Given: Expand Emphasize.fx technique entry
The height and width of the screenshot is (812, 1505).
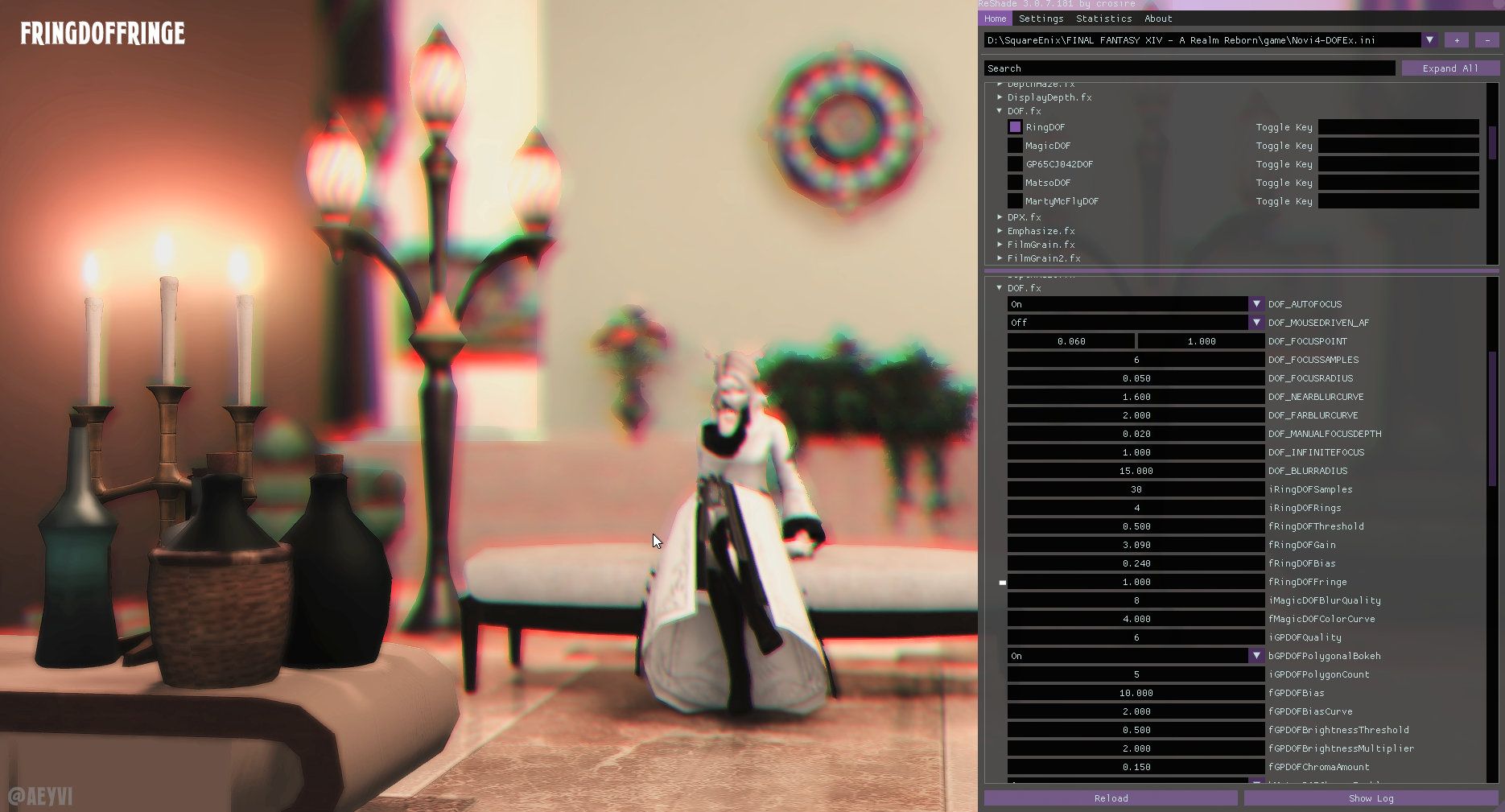Looking at the screenshot, I should coord(1000,231).
